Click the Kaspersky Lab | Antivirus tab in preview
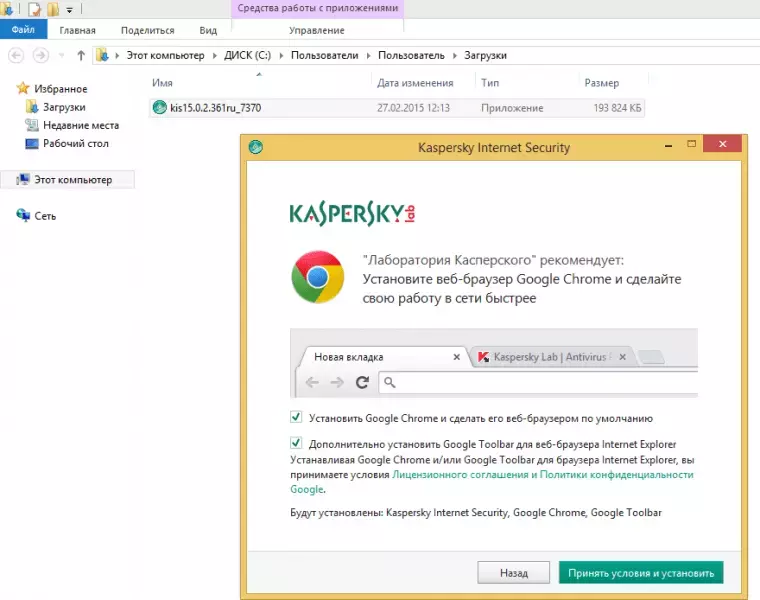760x600 pixels. [x=553, y=357]
